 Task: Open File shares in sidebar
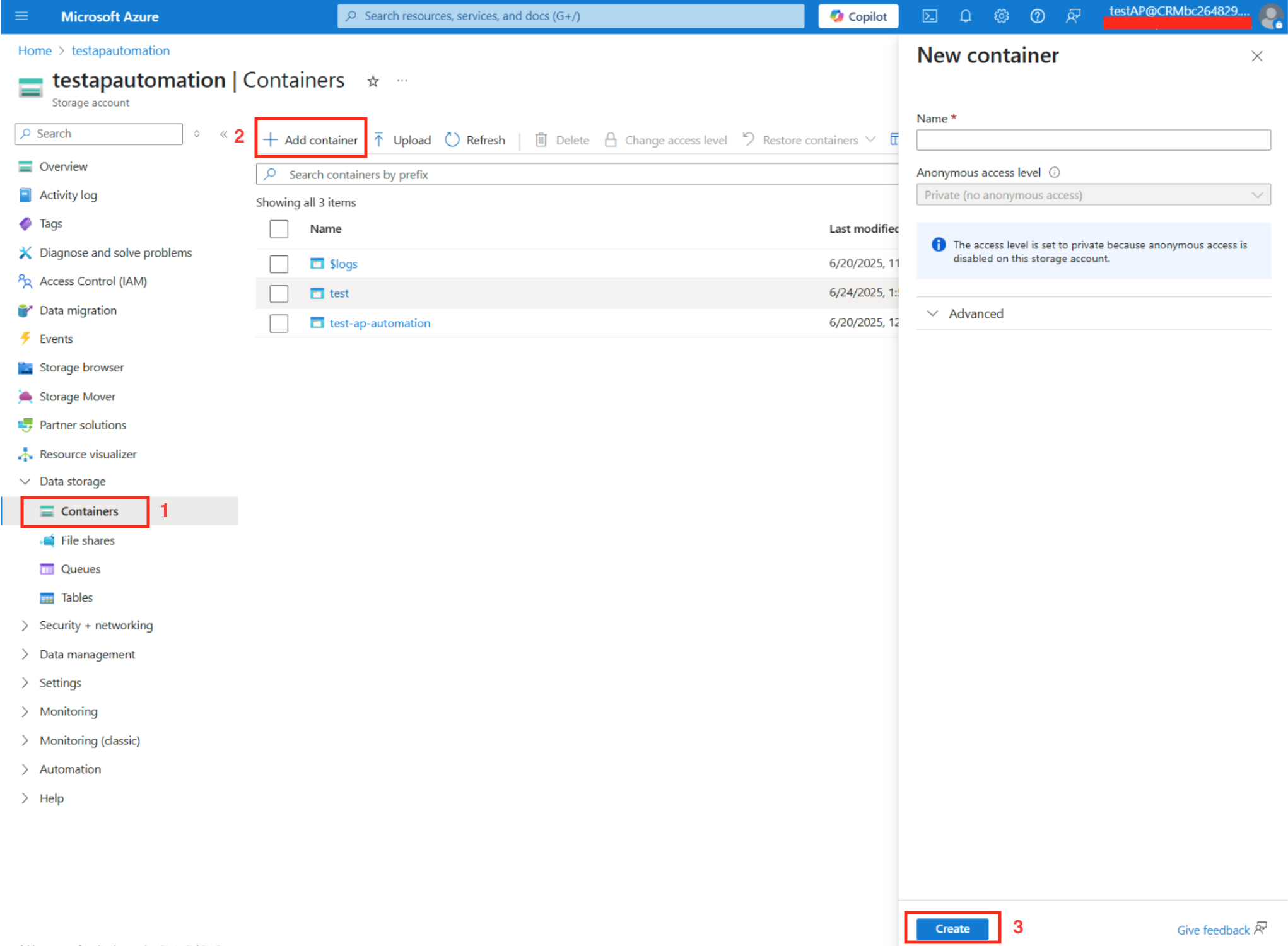88,540
